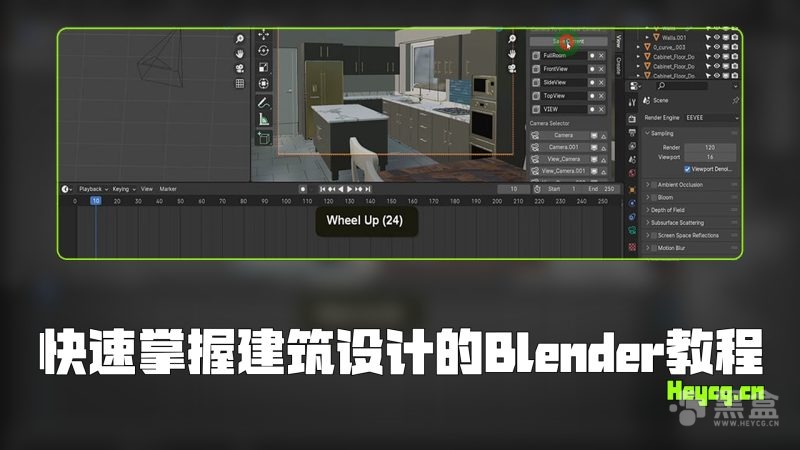This screenshot has height=450, width=800.
Task: Open the properties editor type dropdown
Action: pyautogui.click(x=635, y=86)
